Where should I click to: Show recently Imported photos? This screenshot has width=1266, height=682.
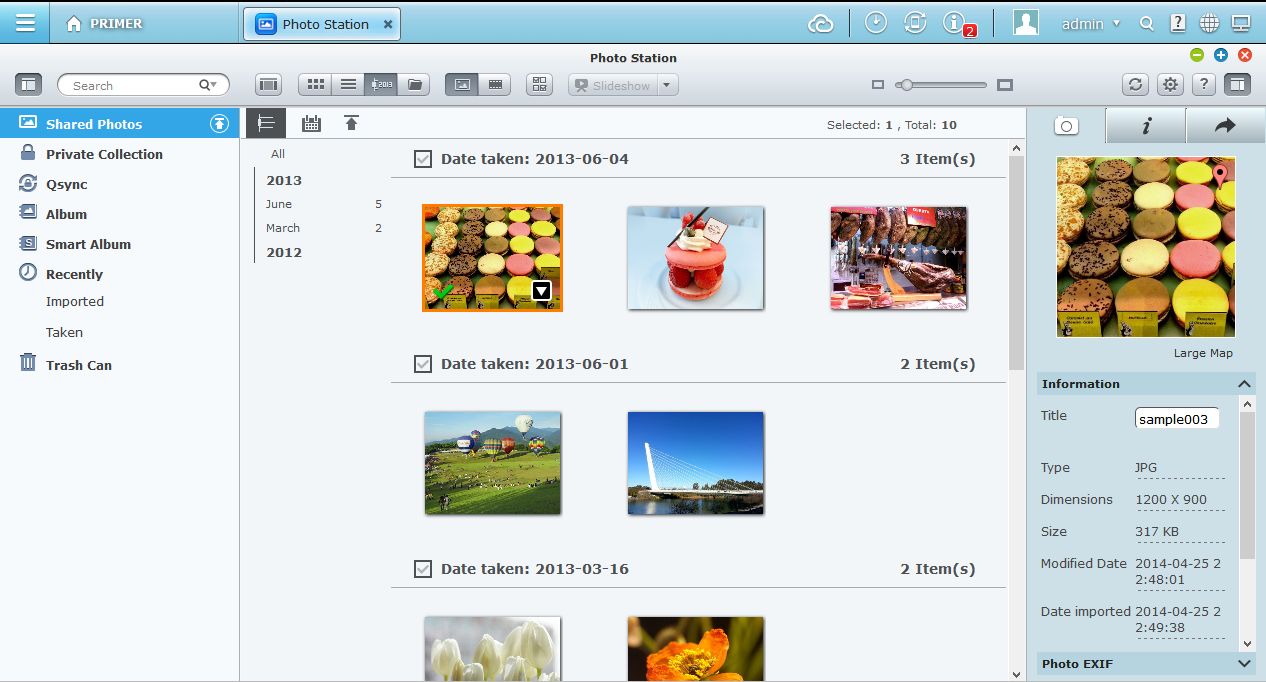[75, 301]
